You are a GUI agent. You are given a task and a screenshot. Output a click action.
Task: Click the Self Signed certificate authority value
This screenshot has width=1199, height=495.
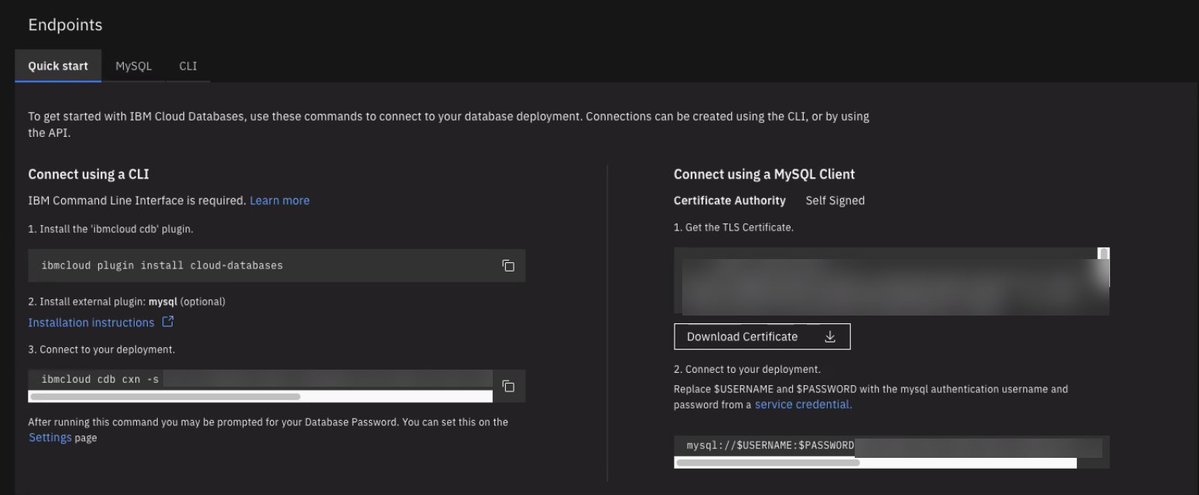tap(835, 200)
